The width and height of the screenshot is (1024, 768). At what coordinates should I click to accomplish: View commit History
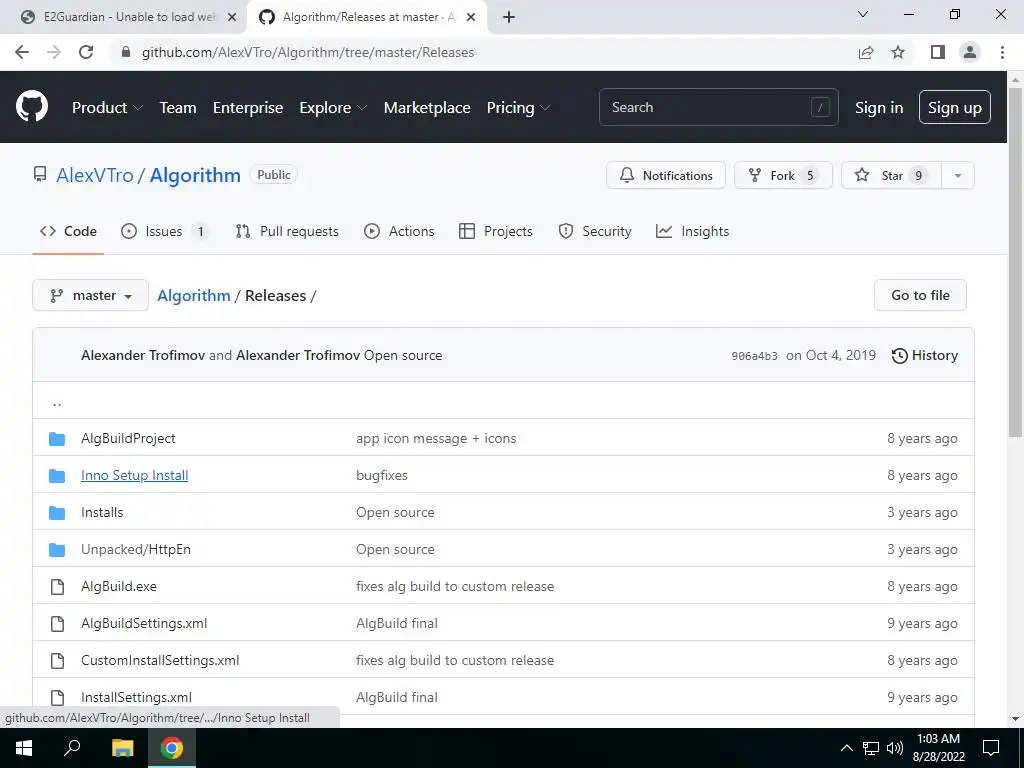pos(925,355)
